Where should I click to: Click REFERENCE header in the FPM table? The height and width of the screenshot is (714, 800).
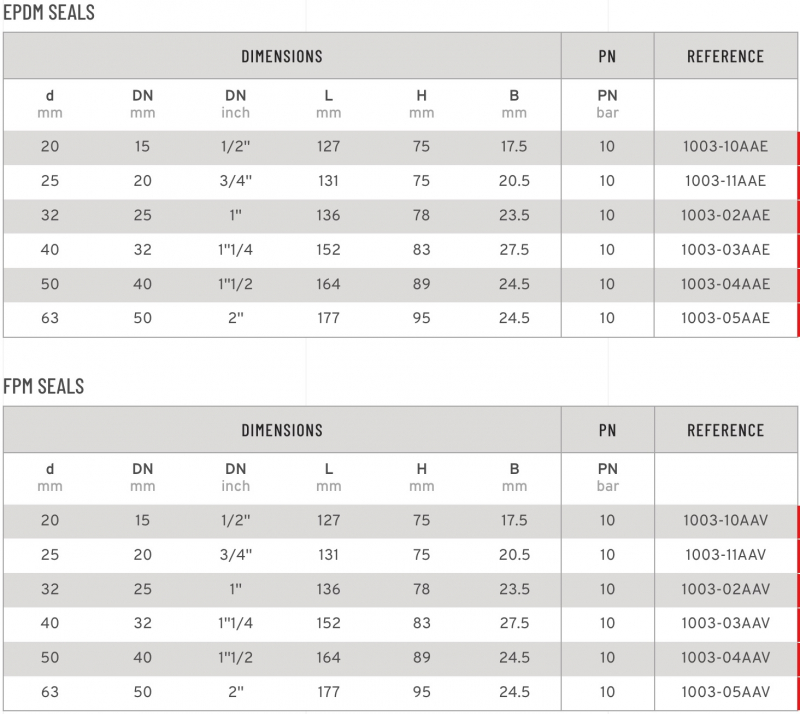click(x=725, y=430)
